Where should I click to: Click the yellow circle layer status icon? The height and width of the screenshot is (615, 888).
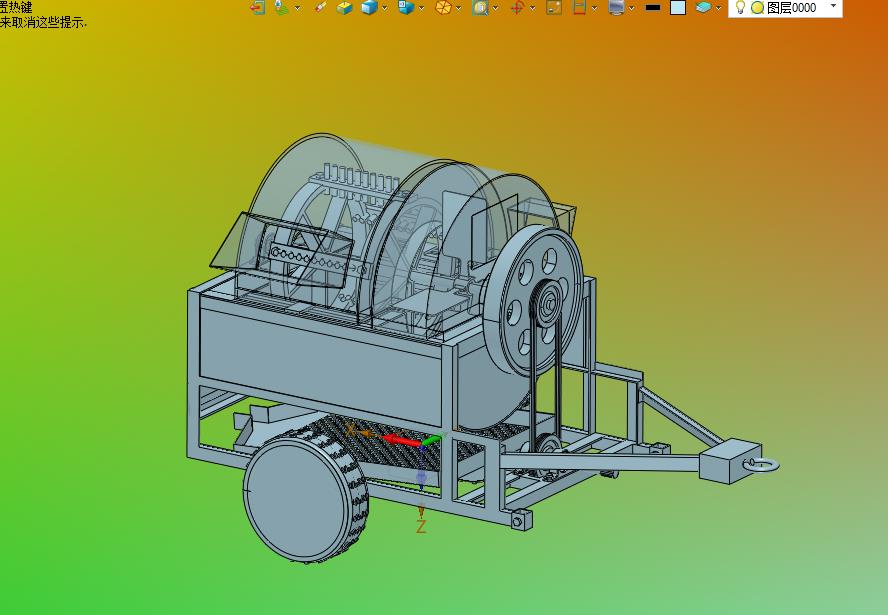pyautogui.click(x=757, y=8)
